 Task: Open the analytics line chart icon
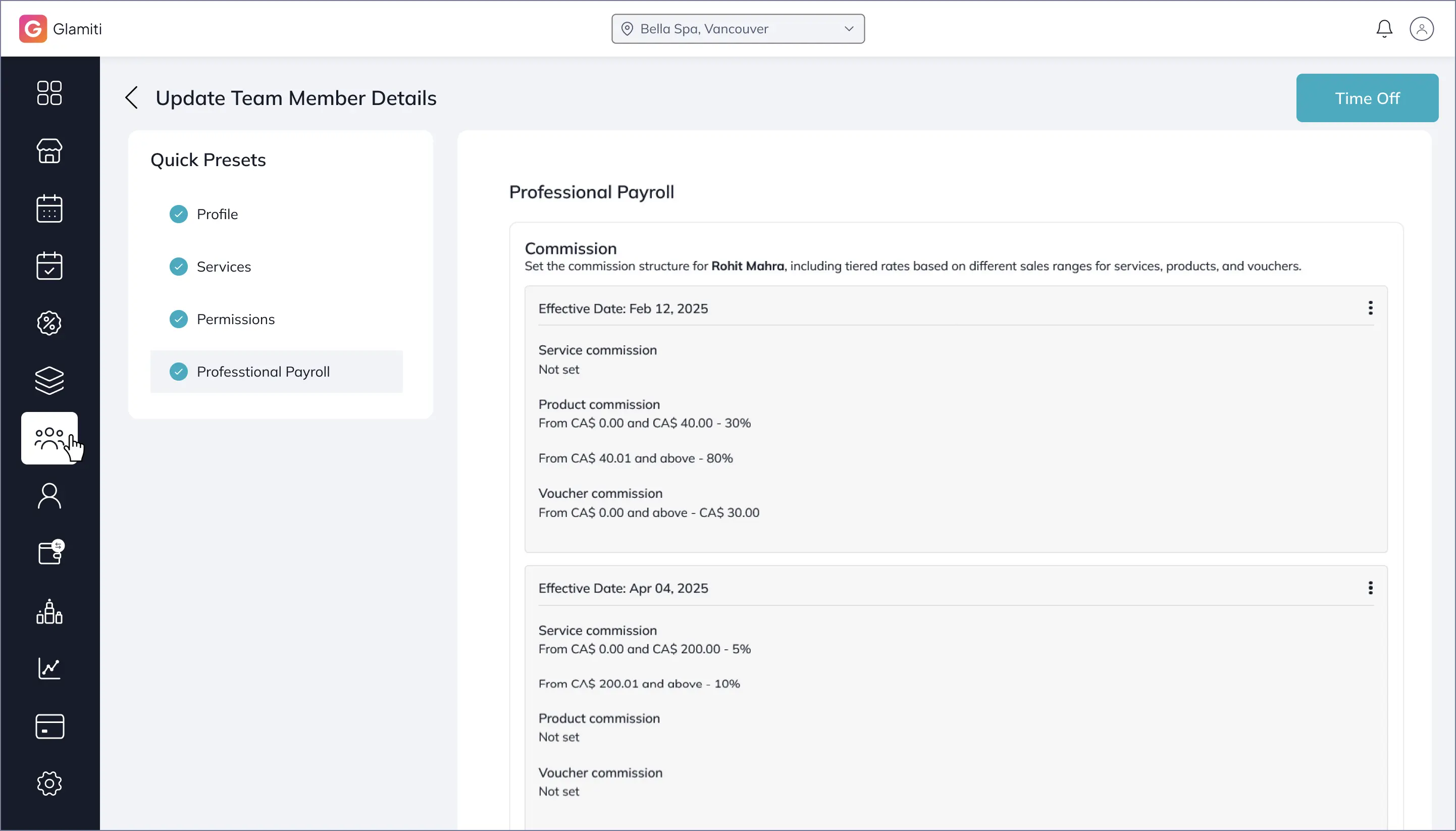[49, 668]
